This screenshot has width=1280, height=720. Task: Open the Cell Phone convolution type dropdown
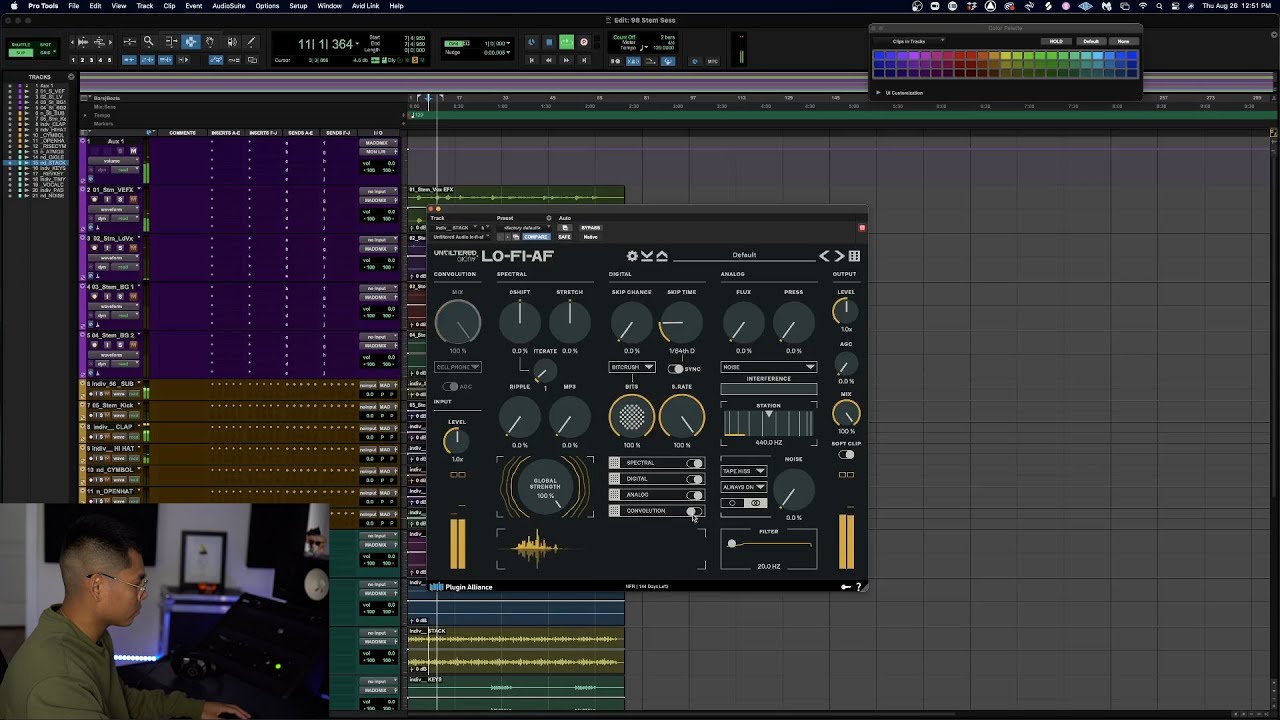(x=458, y=367)
